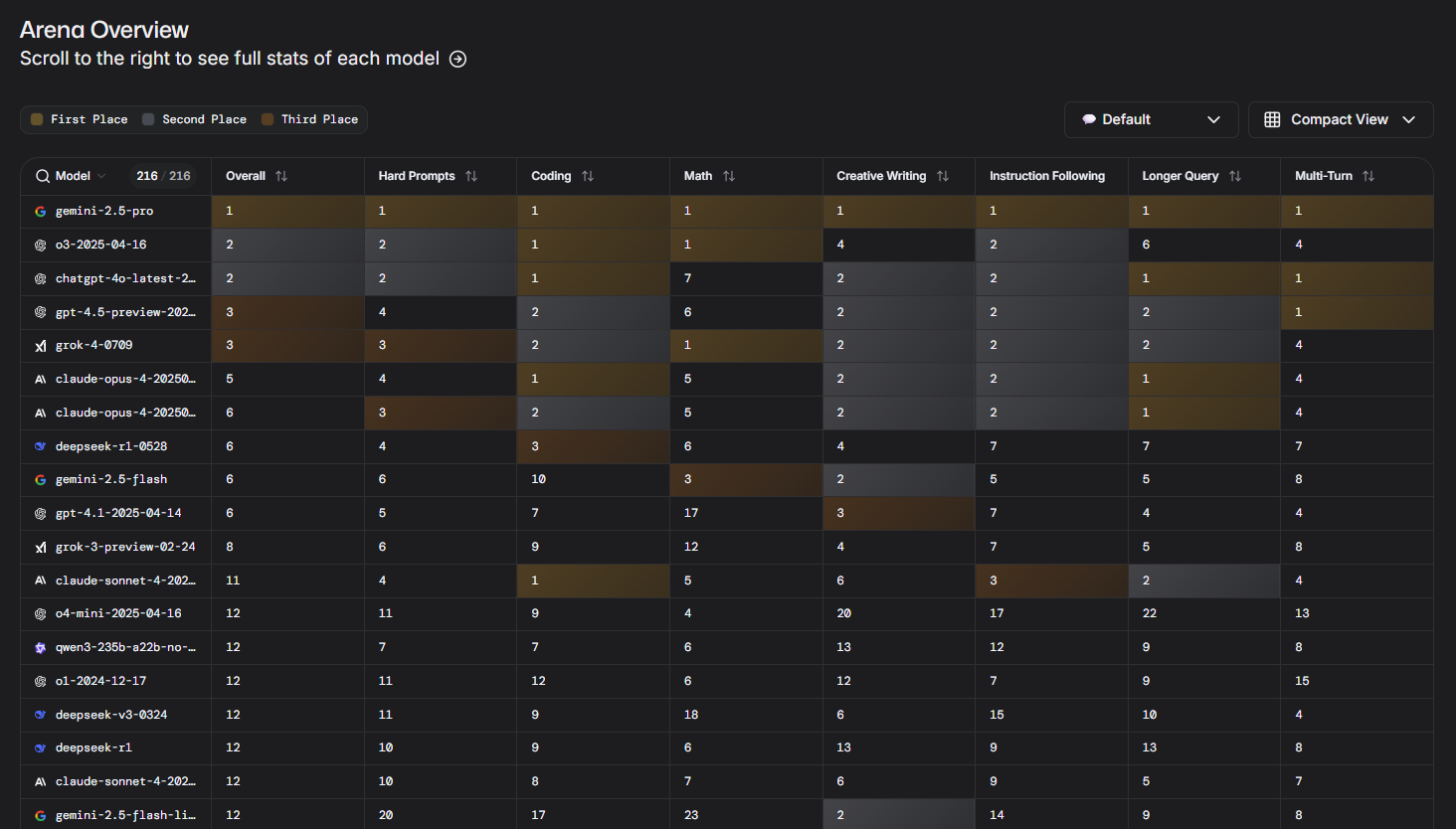1456x829 pixels.
Task: Click the DeepSeek logo beside deepseek-v3-0324
Action: pos(41,715)
